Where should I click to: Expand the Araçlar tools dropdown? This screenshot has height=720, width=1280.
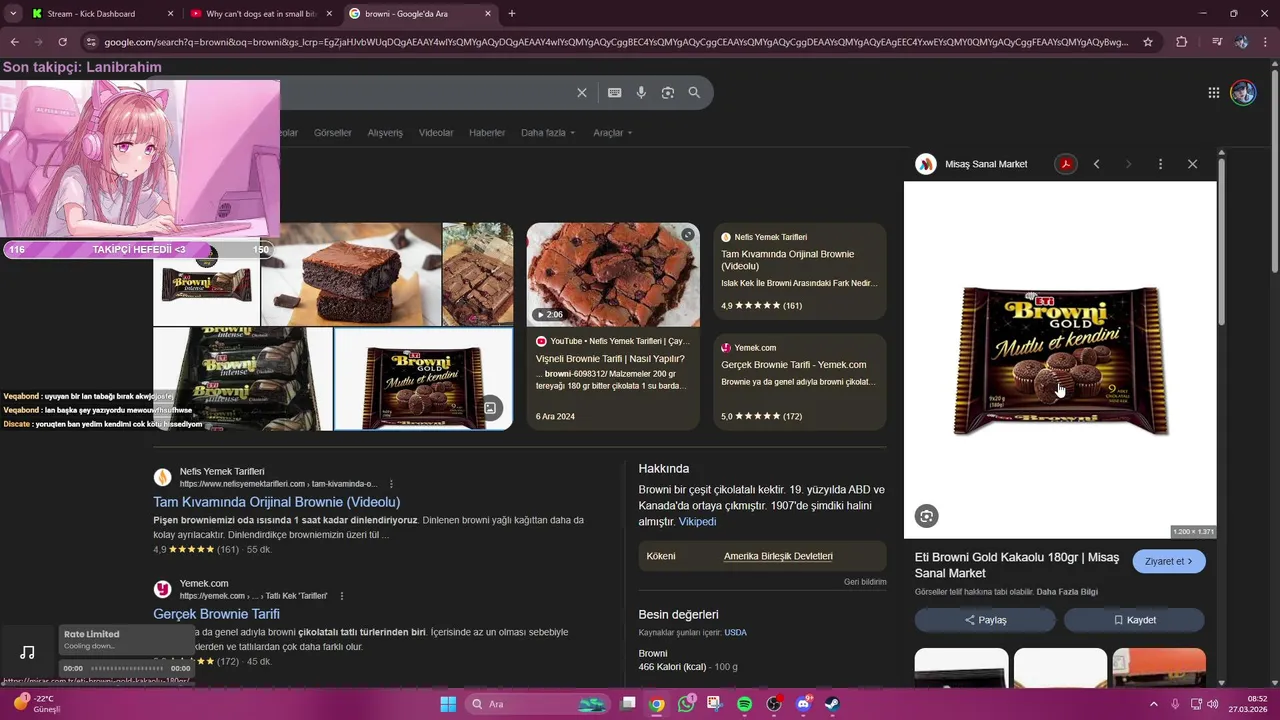(x=613, y=133)
